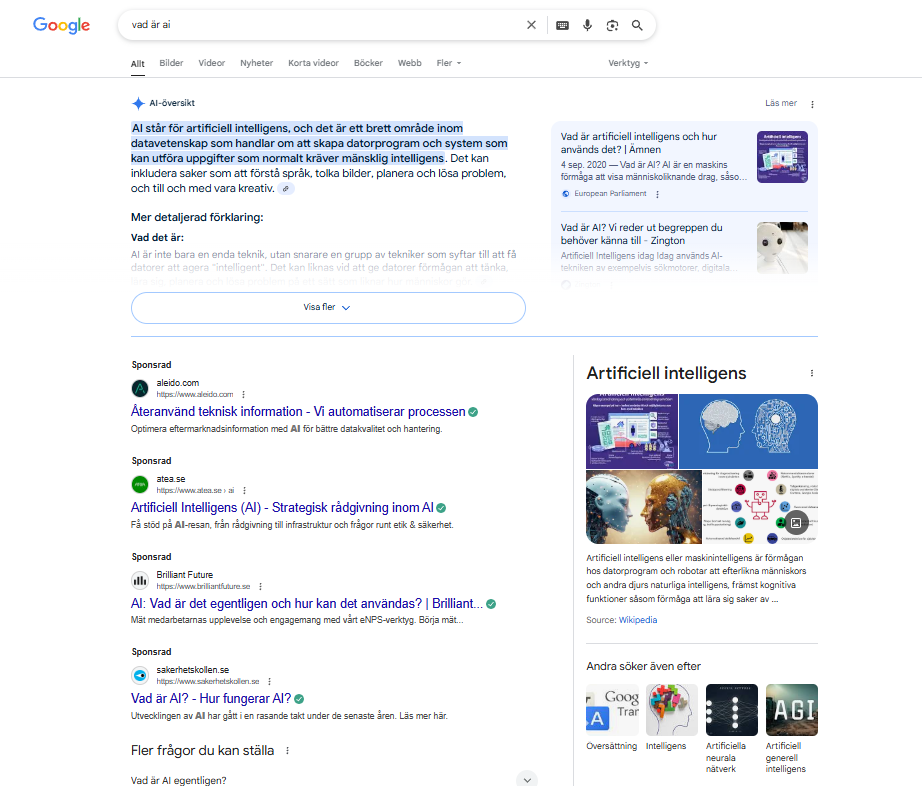This screenshot has height=786, width=922.
Task: Select the Allt tab
Action: 138,63
